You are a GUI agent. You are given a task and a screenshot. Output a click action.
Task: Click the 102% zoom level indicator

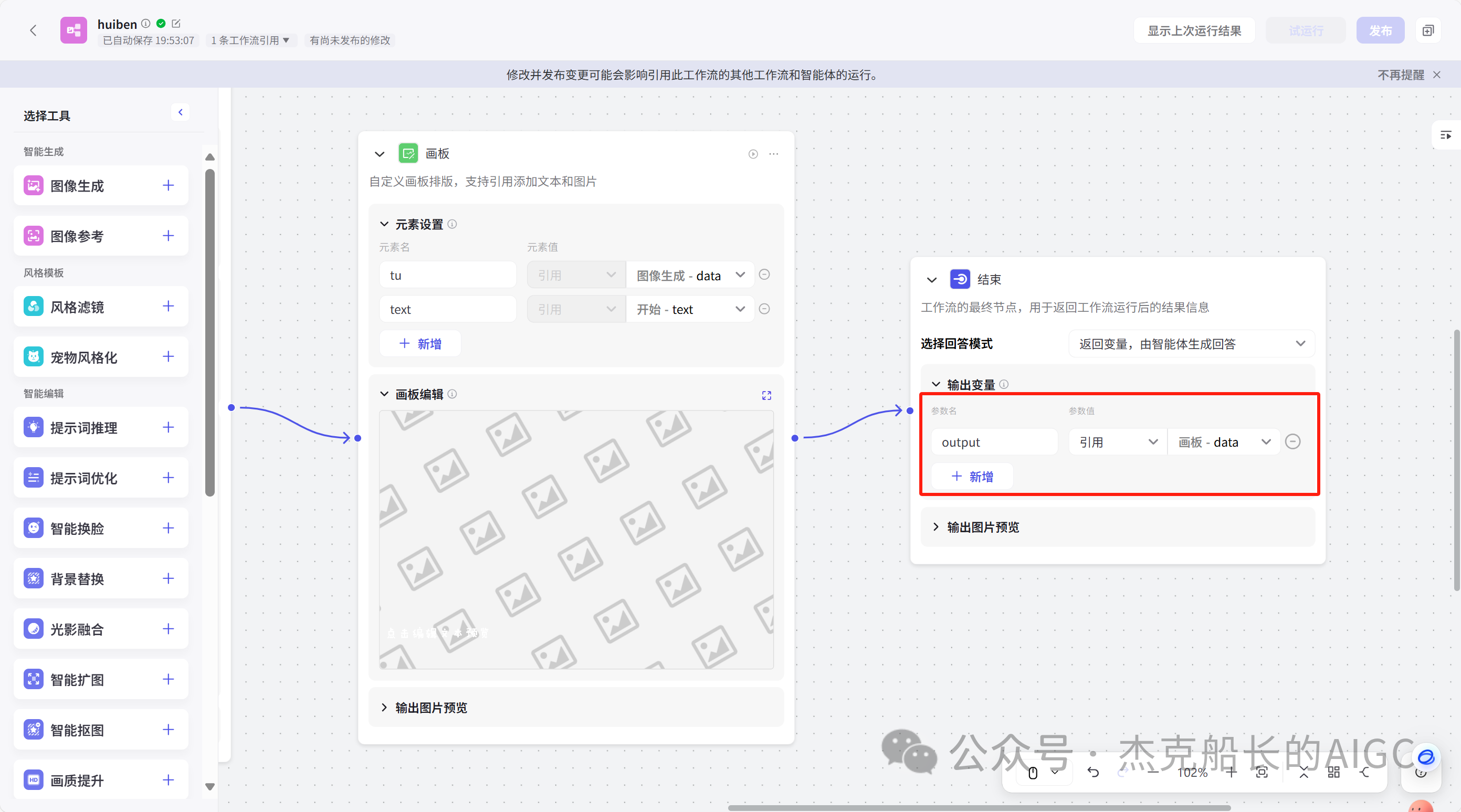click(x=1192, y=772)
